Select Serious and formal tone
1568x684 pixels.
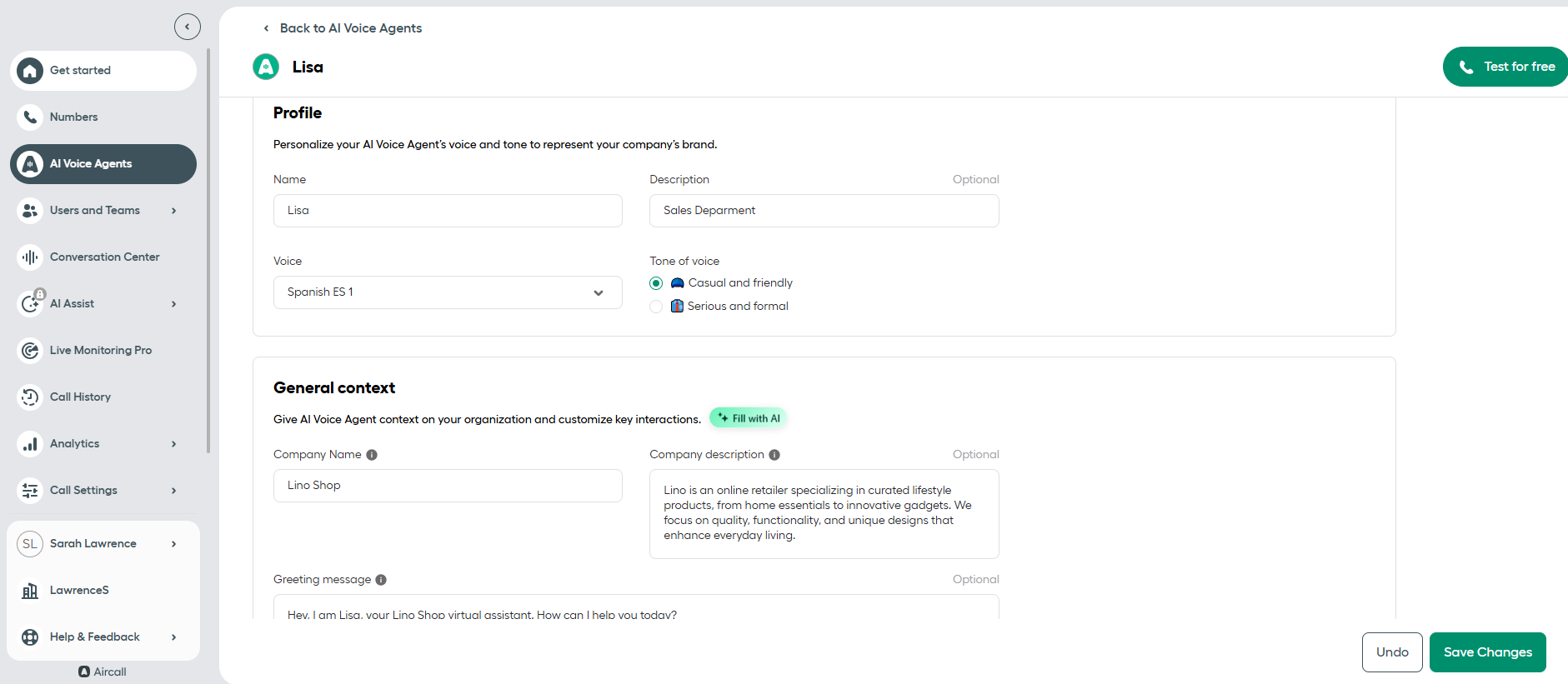pyautogui.click(x=656, y=307)
